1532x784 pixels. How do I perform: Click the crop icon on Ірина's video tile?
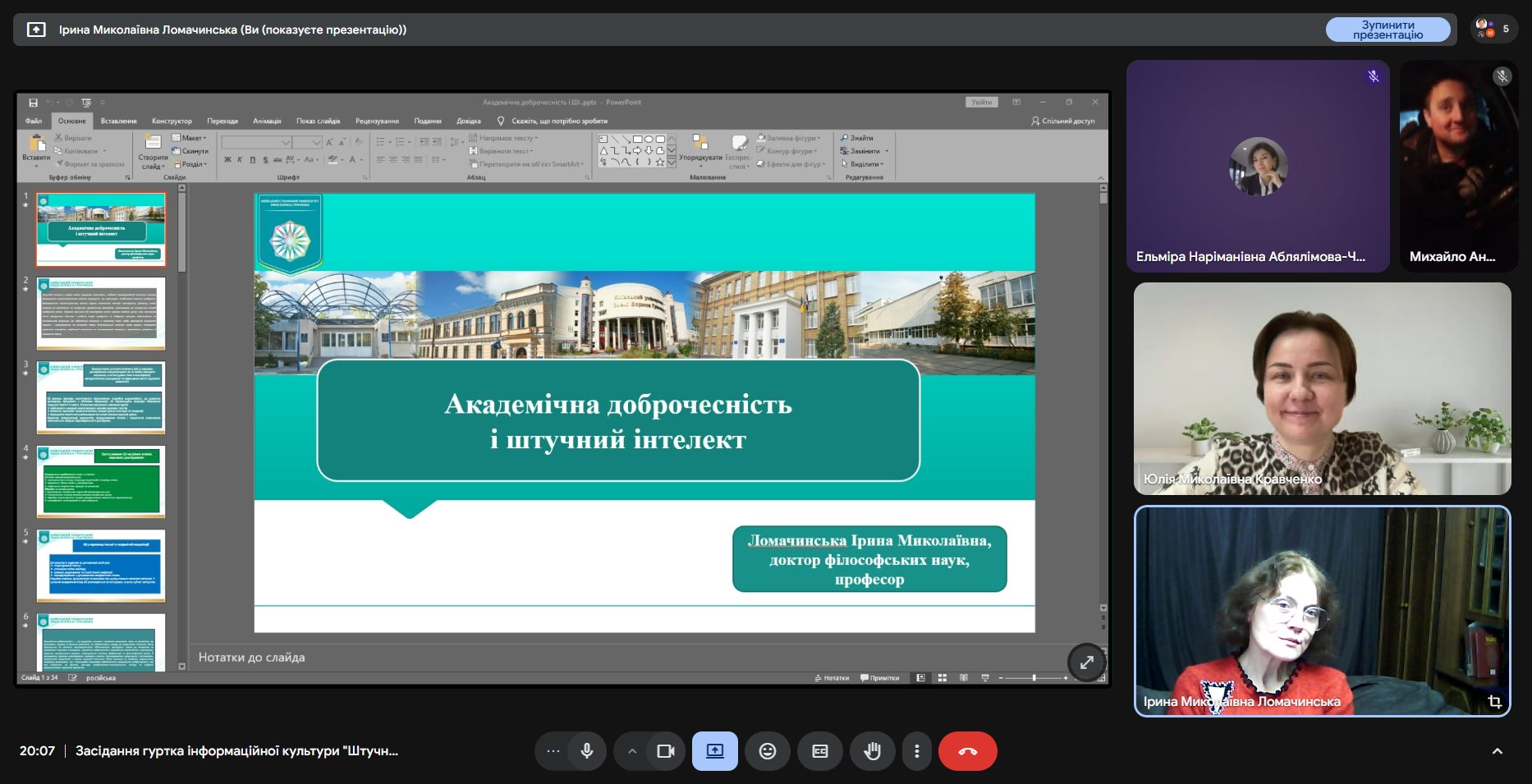pos(1494,701)
